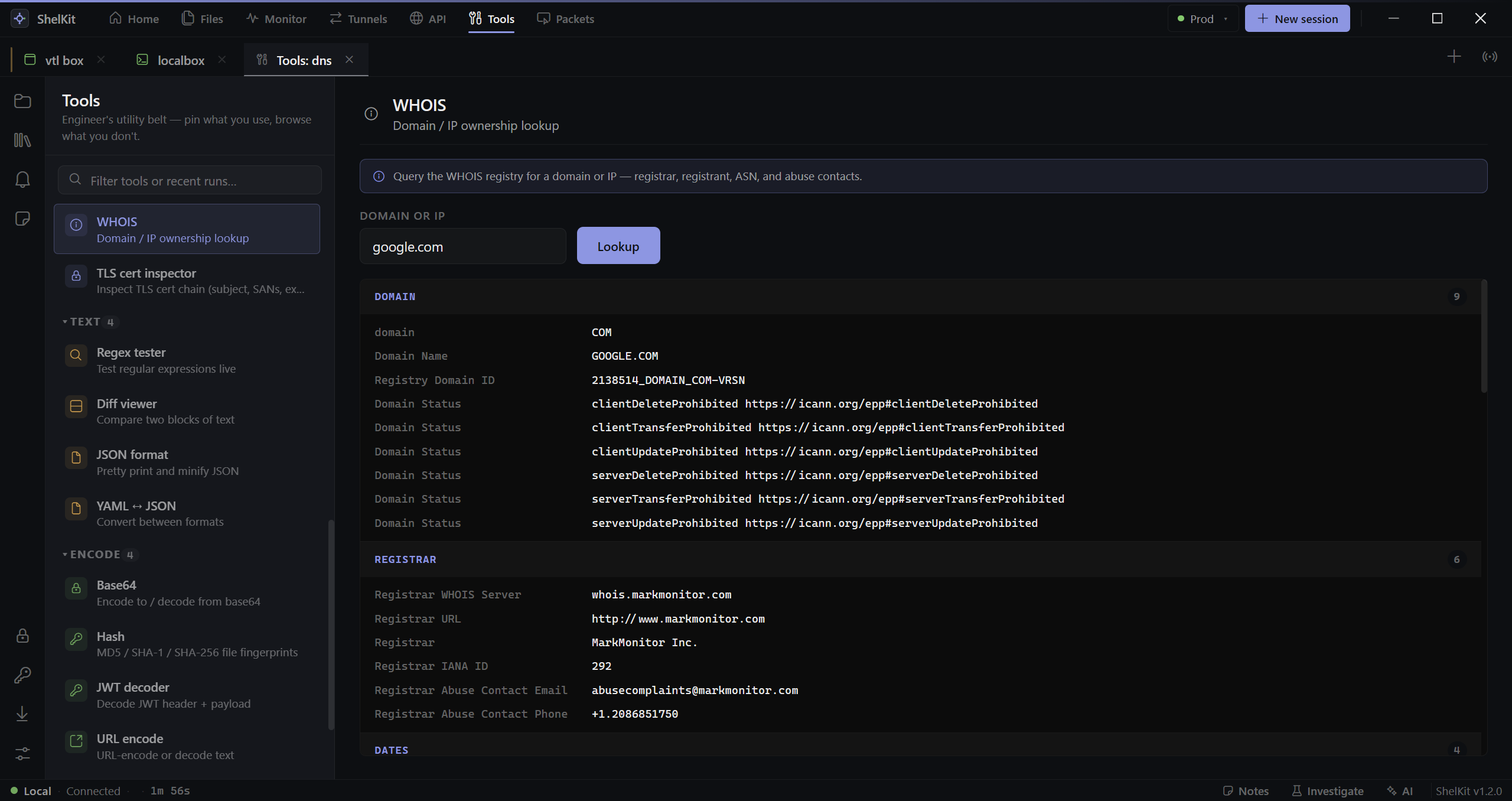
Task: Click the tools list scrollbar
Action: pyautogui.click(x=331, y=626)
